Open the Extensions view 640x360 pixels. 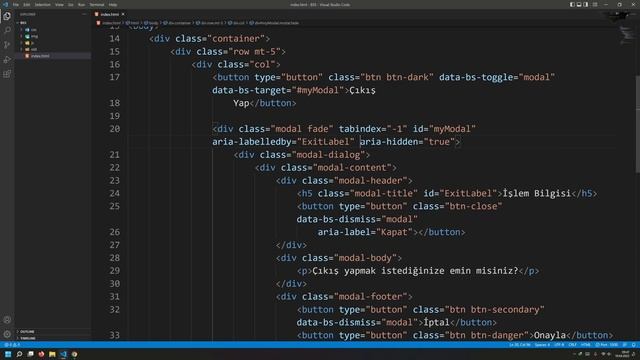[x=7, y=74]
